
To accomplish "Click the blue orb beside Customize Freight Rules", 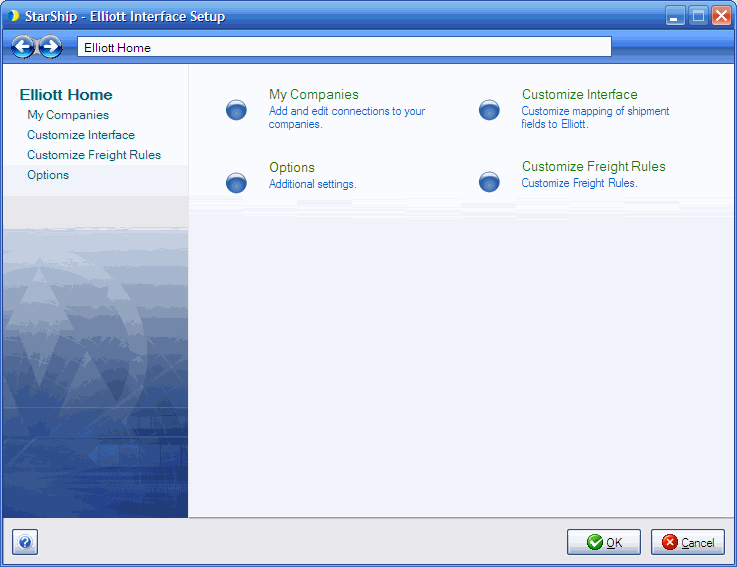I will point(489,182).
